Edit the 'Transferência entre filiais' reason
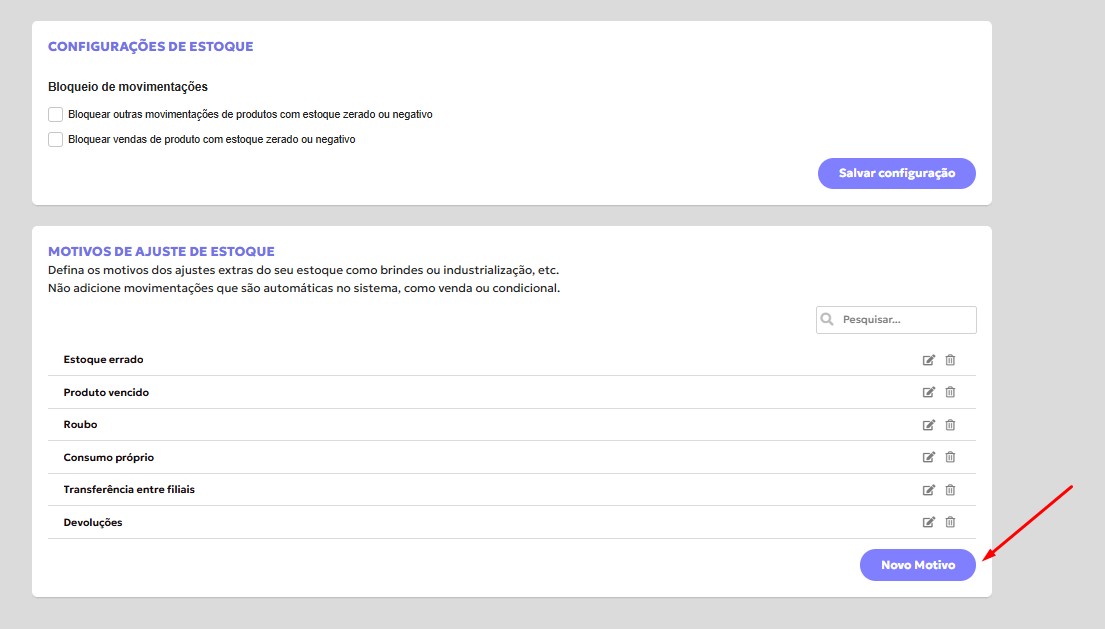The width and height of the screenshot is (1105, 629). (928, 490)
